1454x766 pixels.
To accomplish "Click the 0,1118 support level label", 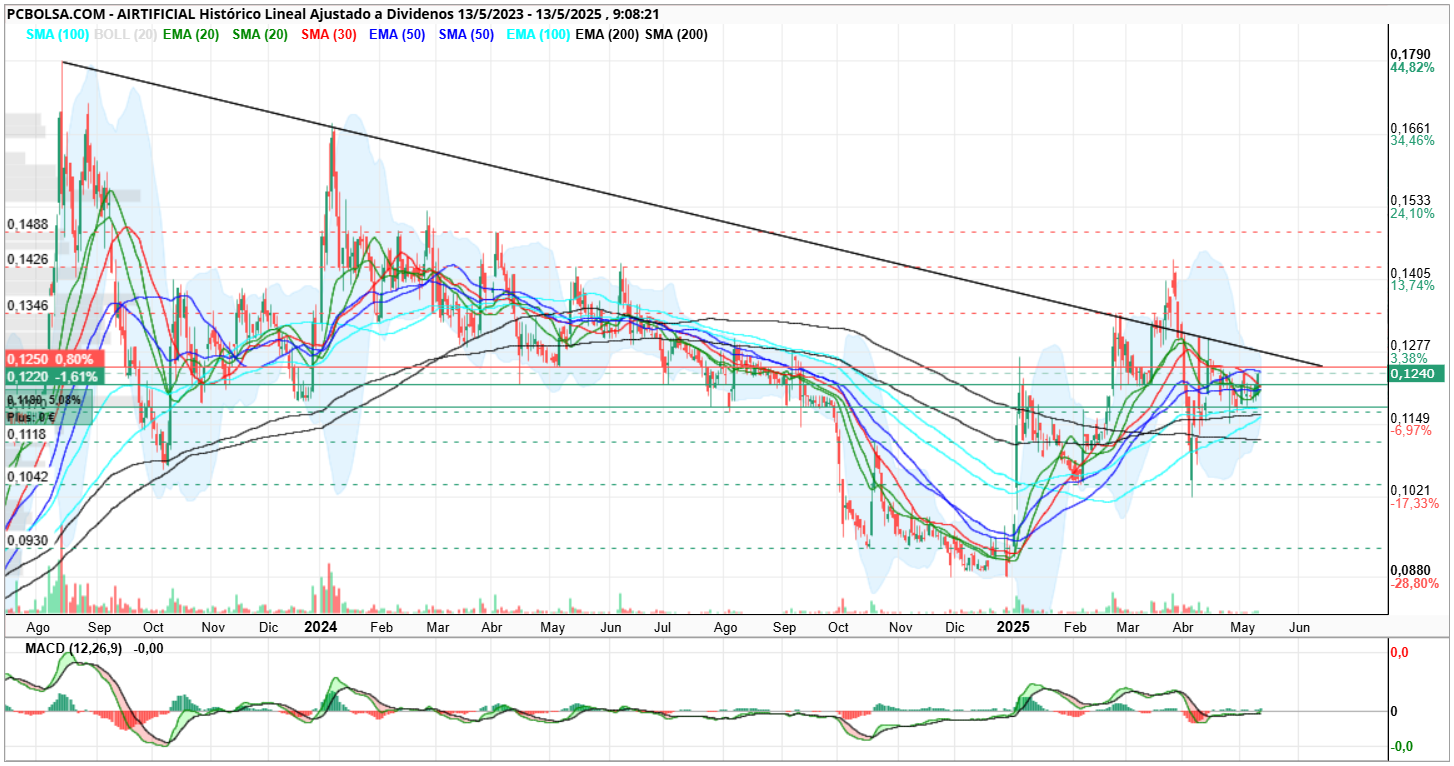I will click(27, 434).
